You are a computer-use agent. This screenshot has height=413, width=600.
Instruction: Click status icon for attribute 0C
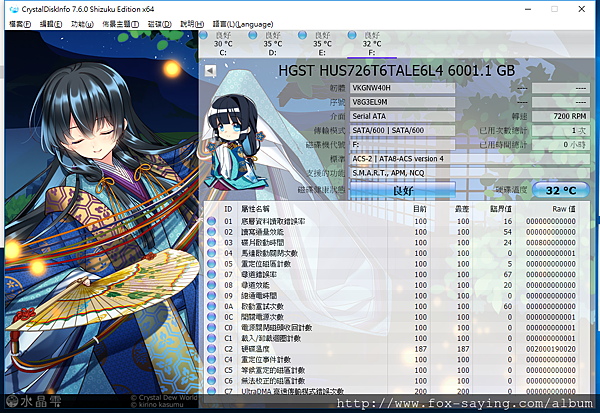tap(211, 317)
